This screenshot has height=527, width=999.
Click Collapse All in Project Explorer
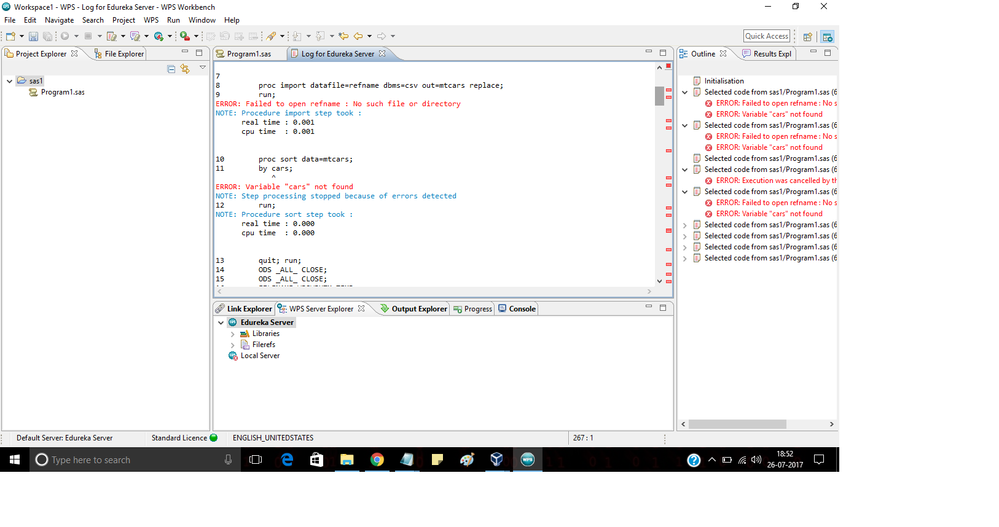pos(171,68)
